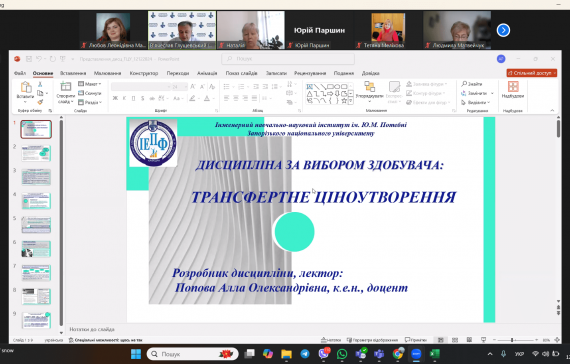
Task: Open the Вставлення (Insert) ribbon tab
Action: (73, 73)
